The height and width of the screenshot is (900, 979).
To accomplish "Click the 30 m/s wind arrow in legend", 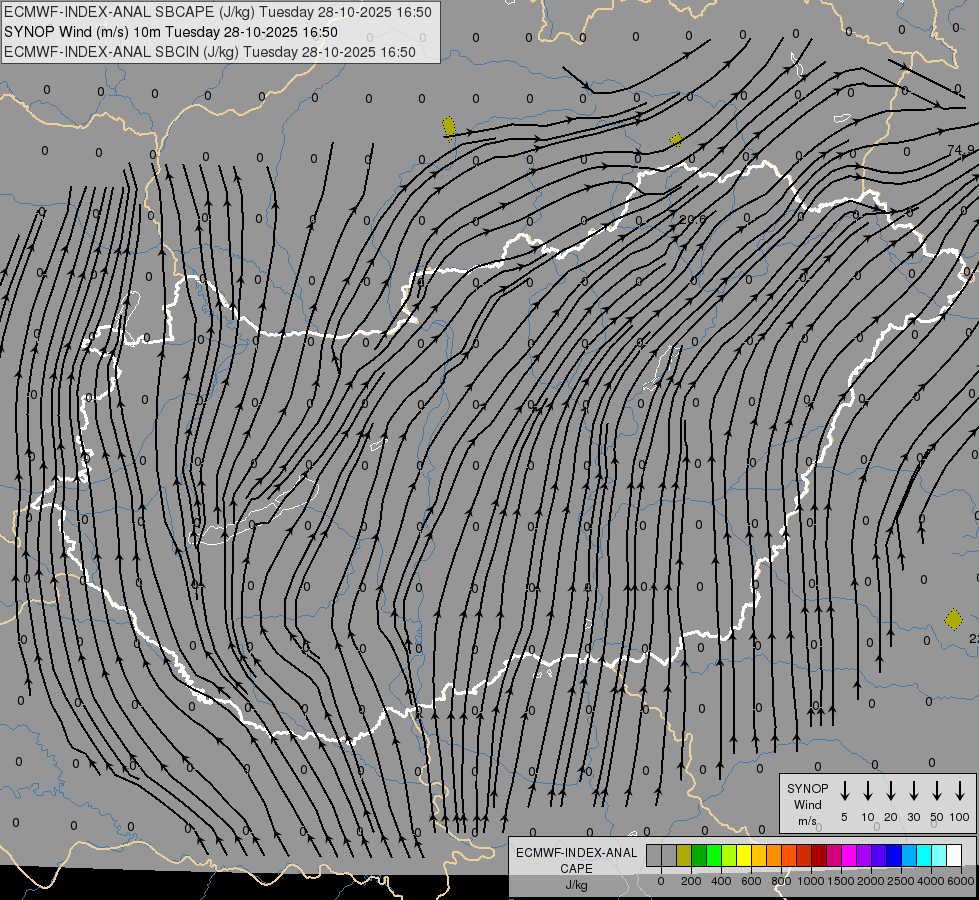I will [913, 791].
